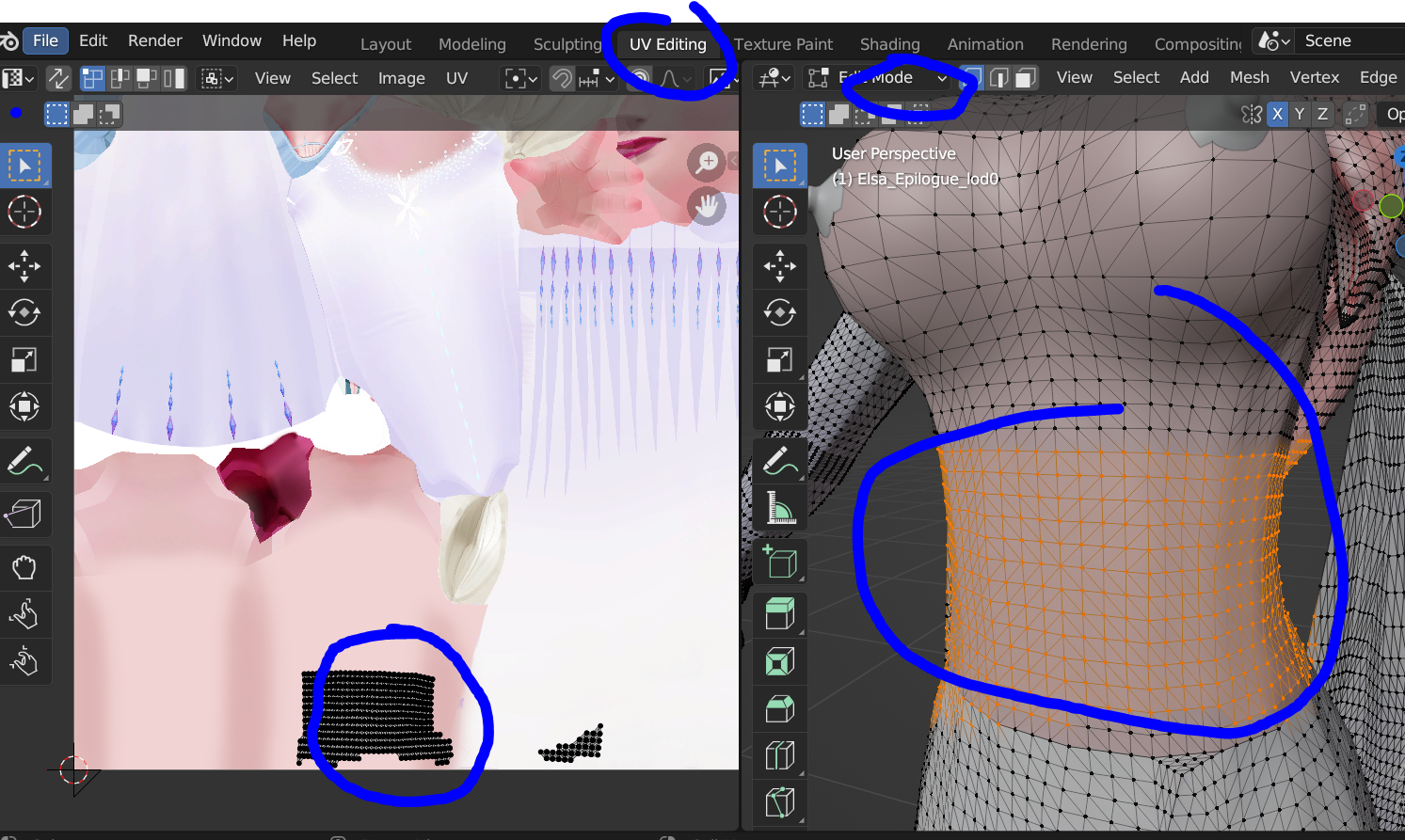
Task: Choose the UV editor Scale tool
Action: (x=24, y=359)
